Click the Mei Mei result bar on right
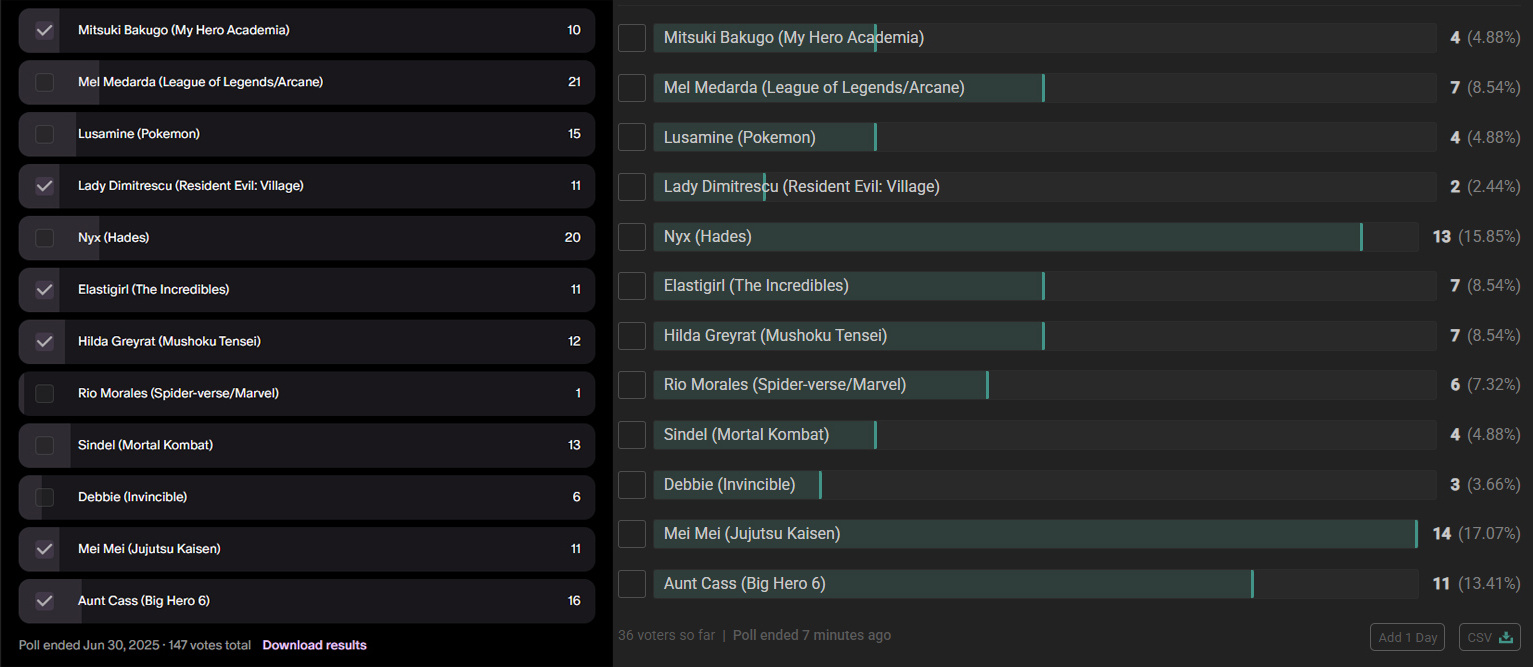 tap(1036, 534)
